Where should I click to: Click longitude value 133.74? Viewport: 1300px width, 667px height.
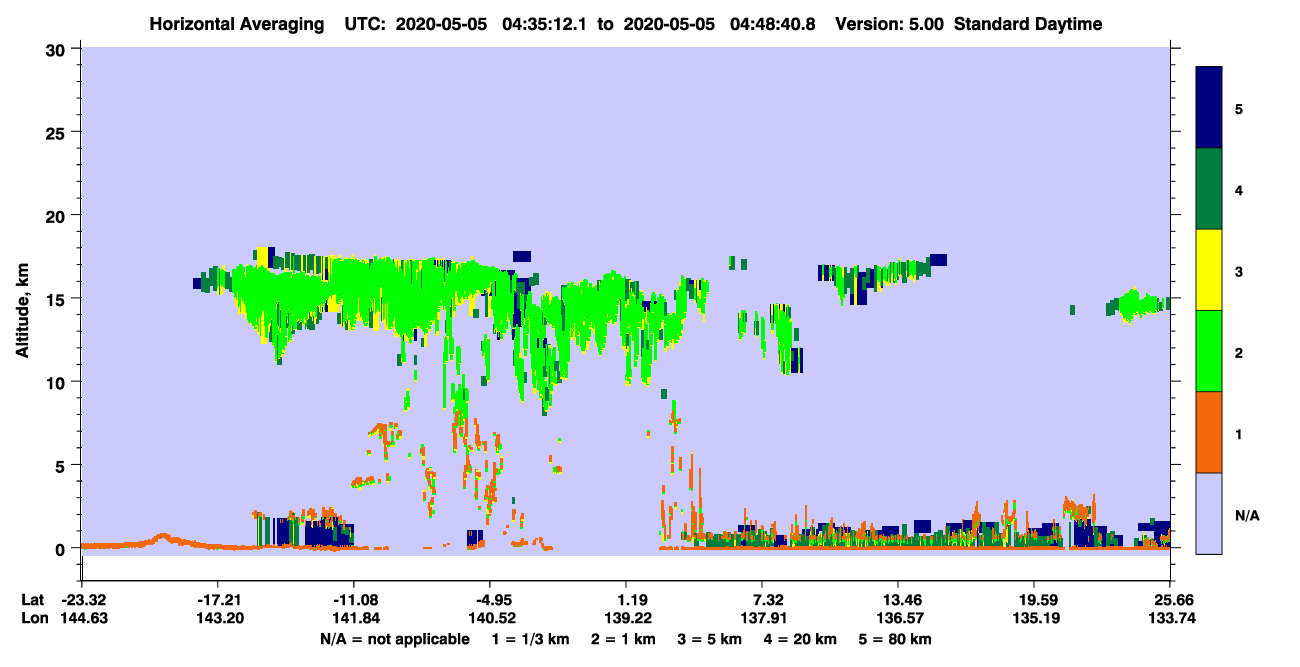[x=1170, y=618]
